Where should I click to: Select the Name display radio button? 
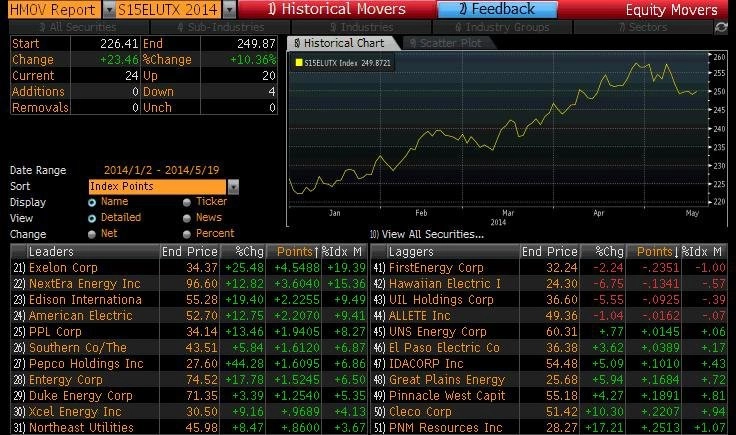[x=92, y=202]
